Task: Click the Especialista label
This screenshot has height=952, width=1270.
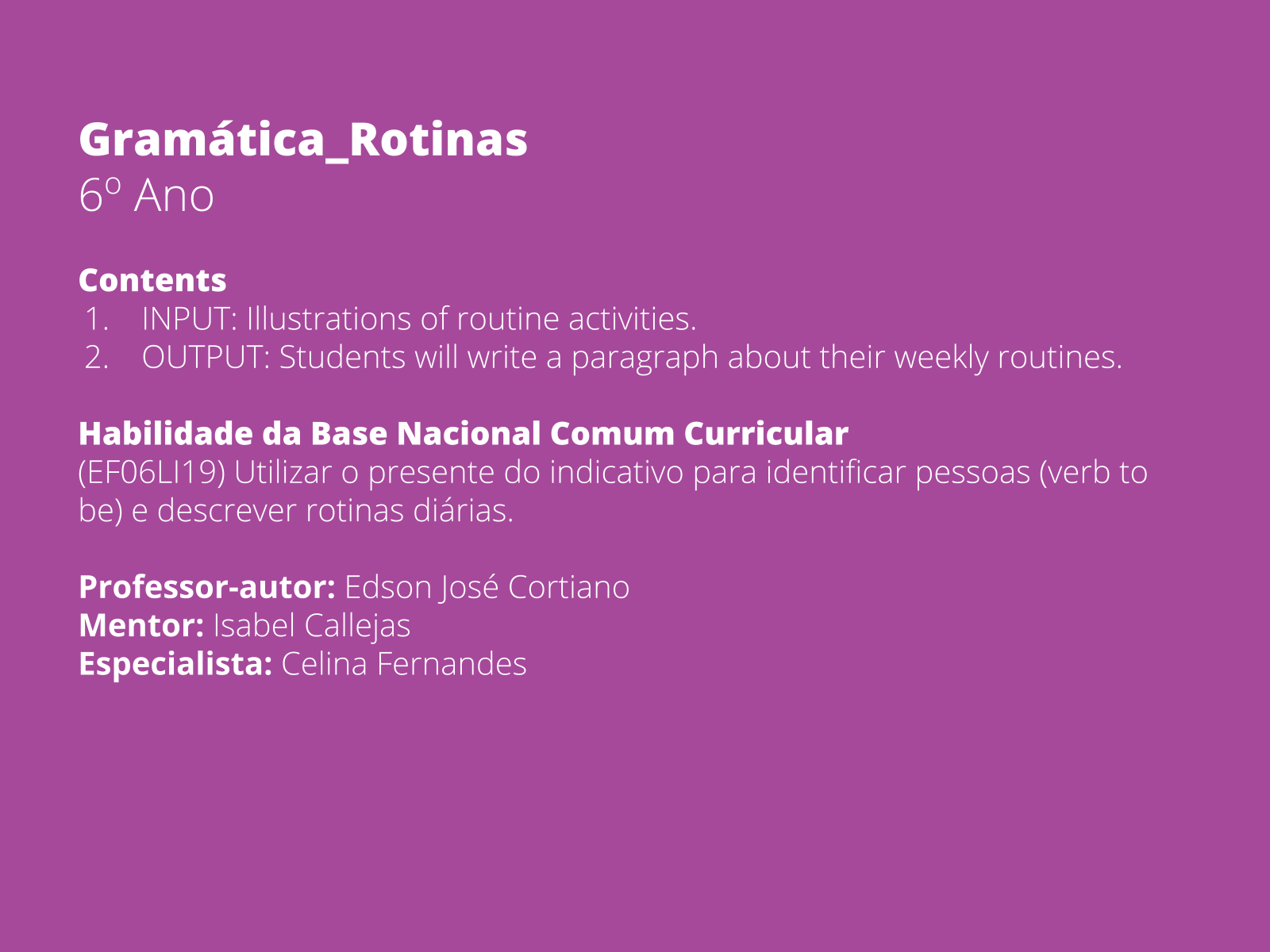Action: tap(175, 664)
